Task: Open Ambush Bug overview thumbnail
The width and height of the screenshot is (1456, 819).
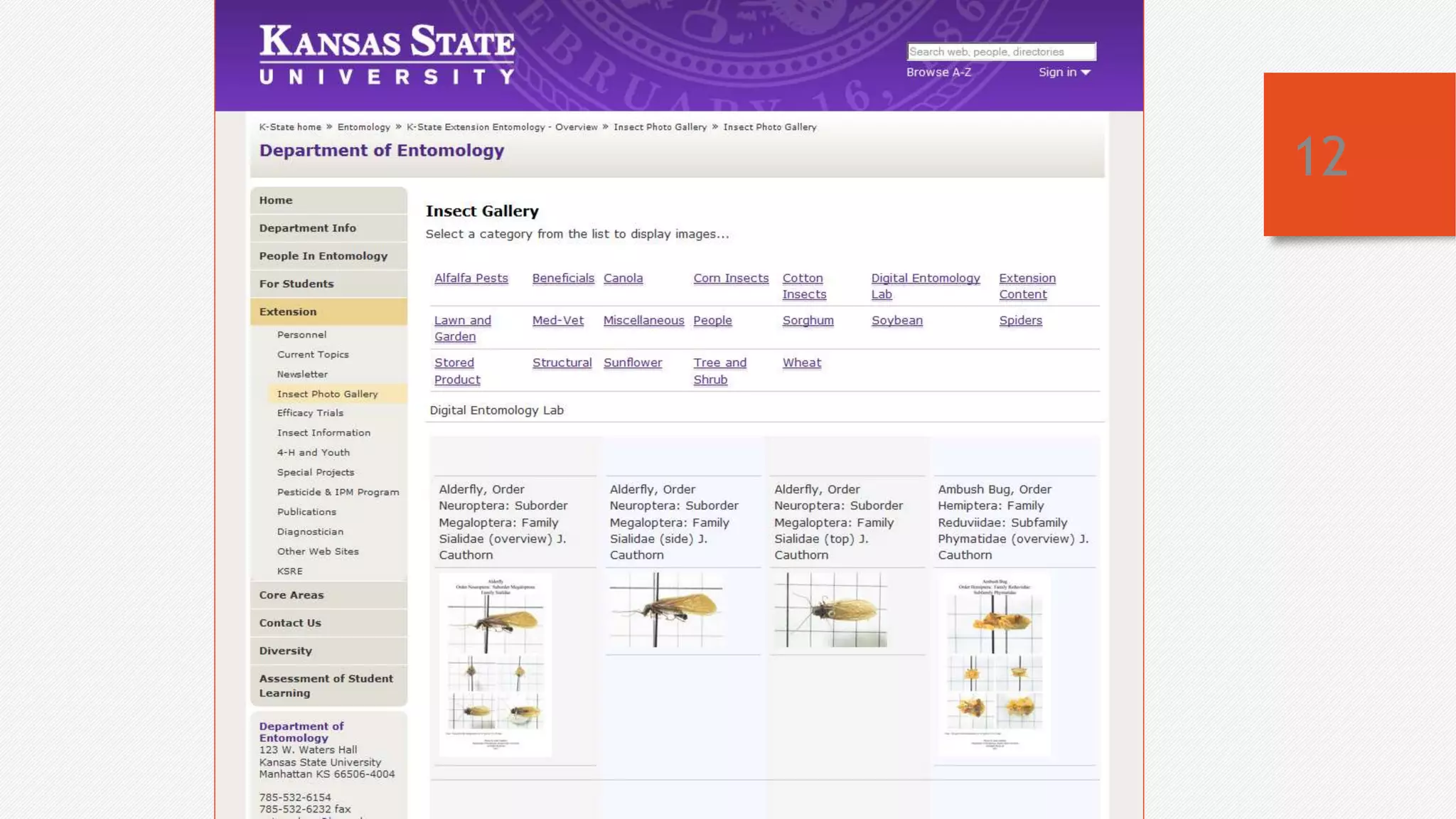Action: pyautogui.click(x=995, y=665)
